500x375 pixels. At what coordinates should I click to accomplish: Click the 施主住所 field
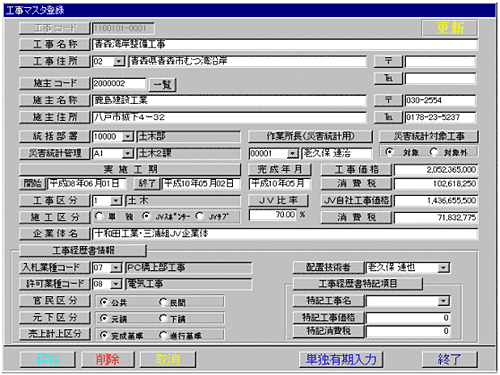click(x=229, y=117)
